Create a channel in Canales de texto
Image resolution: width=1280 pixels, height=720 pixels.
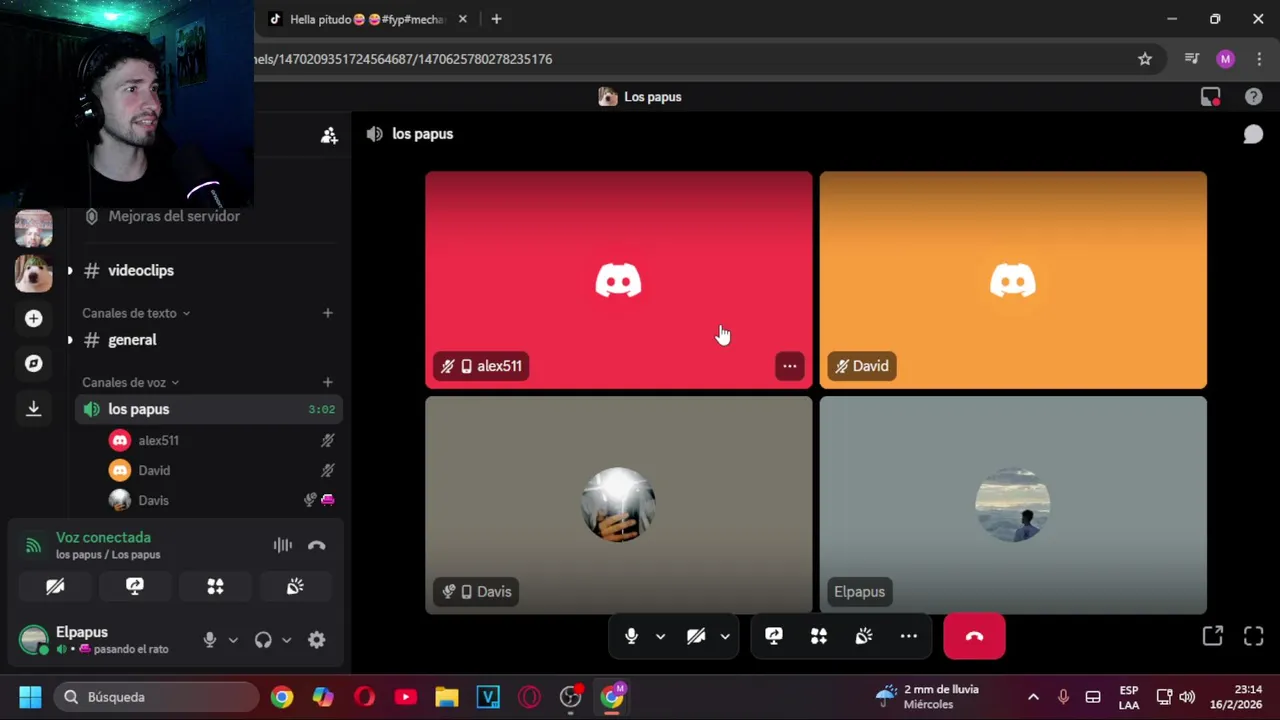pos(327,313)
